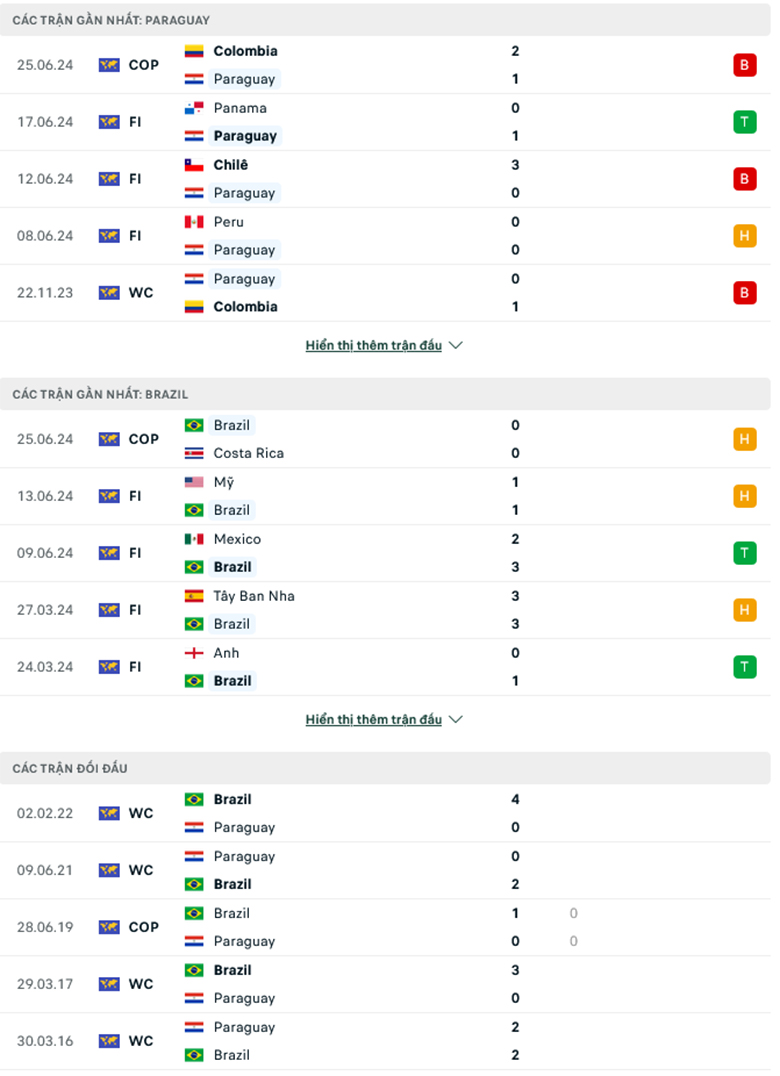Select the Chilê flag icon
Image resolution: width=780 pixels, height=1076 pixels.
192,165
